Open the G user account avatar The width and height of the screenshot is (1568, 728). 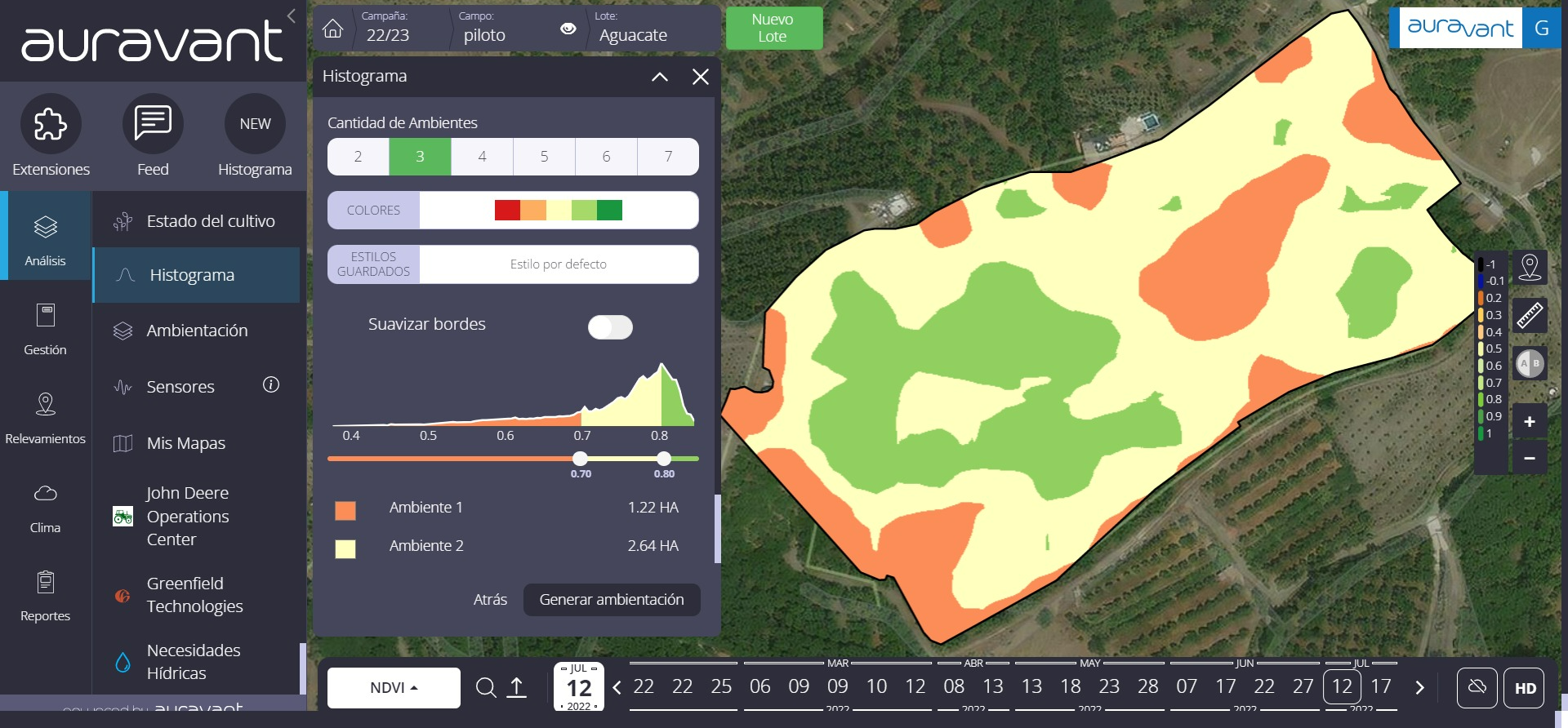pyautogui.click(x=1542, y=28)
